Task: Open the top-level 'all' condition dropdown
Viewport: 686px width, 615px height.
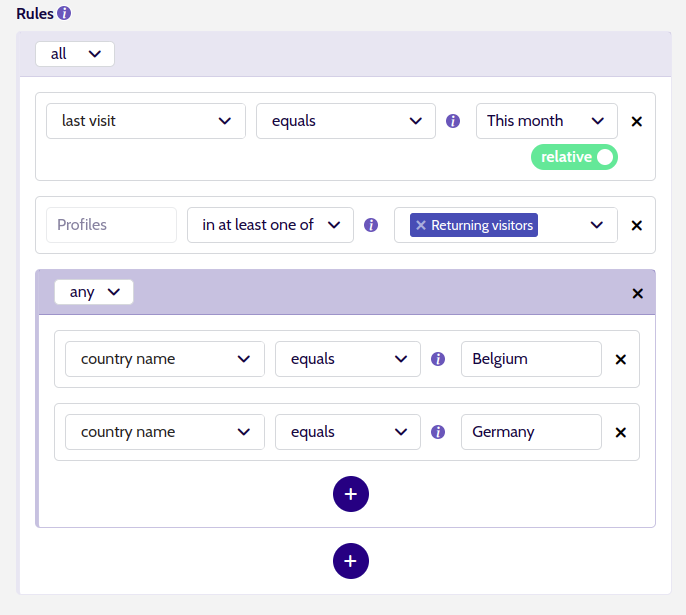Action: pos(75,54)
